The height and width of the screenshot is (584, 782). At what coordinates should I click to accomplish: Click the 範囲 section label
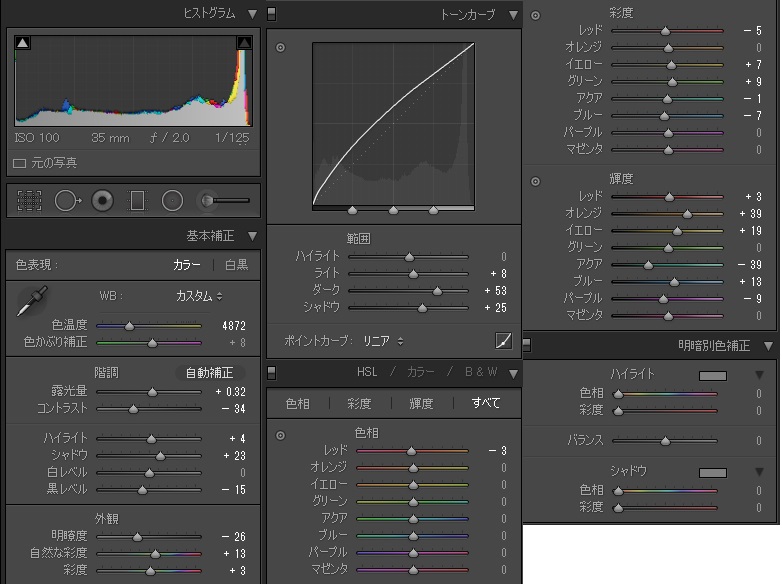[x=359, y=239]
